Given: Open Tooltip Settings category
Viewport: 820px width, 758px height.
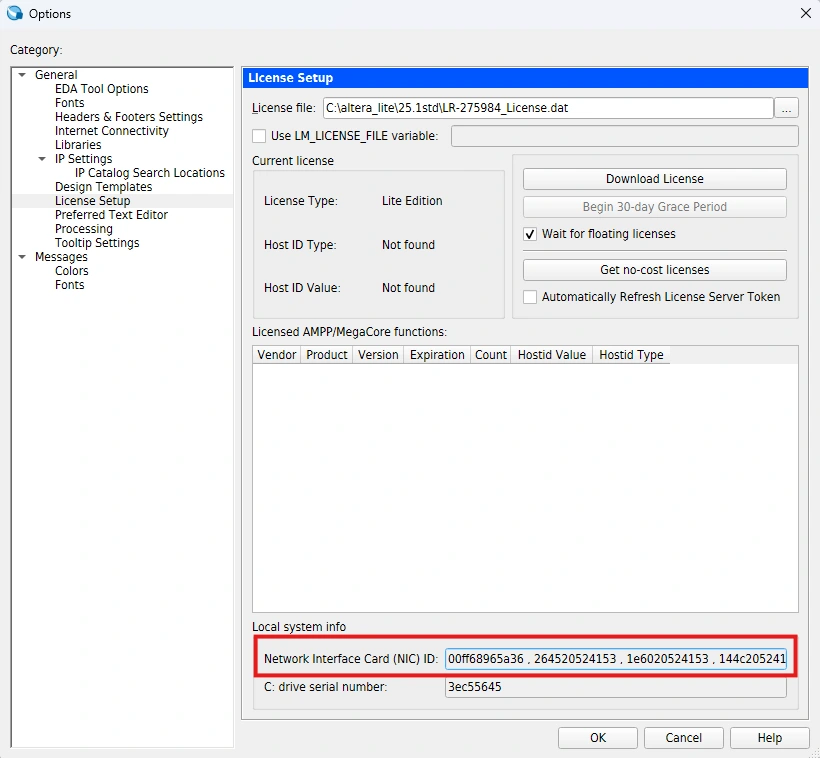Looking at the screenshot, I should pos(97,243).
